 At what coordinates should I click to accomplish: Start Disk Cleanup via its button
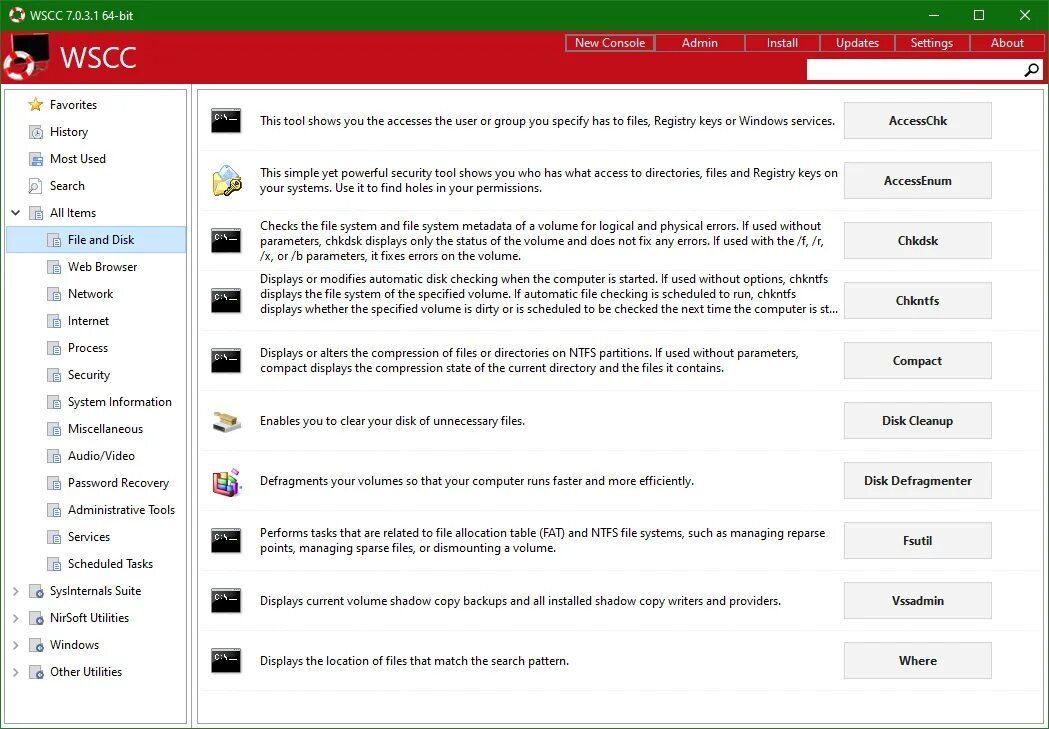coord(917,421)
